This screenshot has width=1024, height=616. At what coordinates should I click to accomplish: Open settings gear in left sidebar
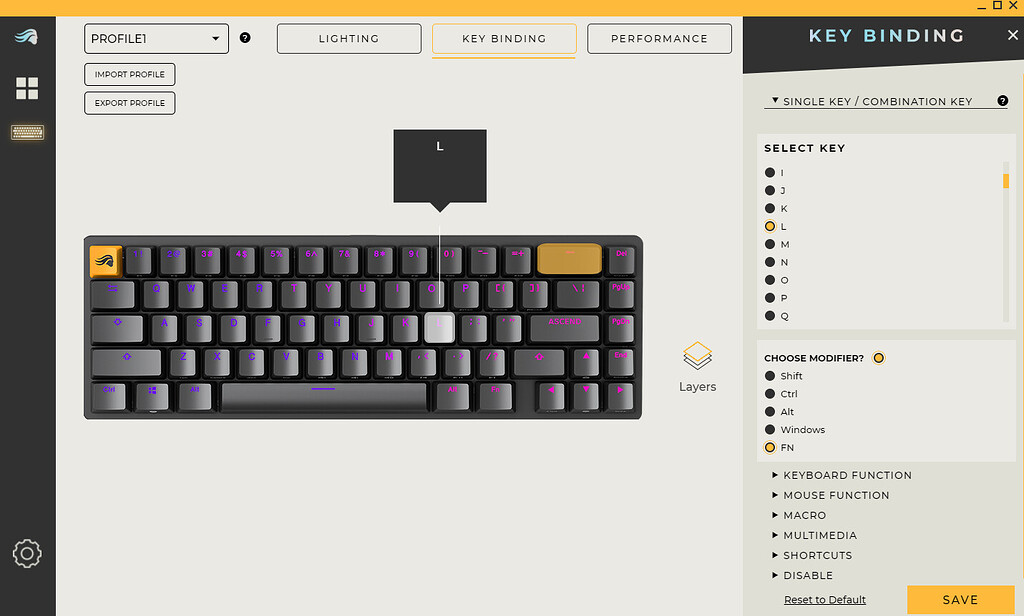[x=27, y=553]
